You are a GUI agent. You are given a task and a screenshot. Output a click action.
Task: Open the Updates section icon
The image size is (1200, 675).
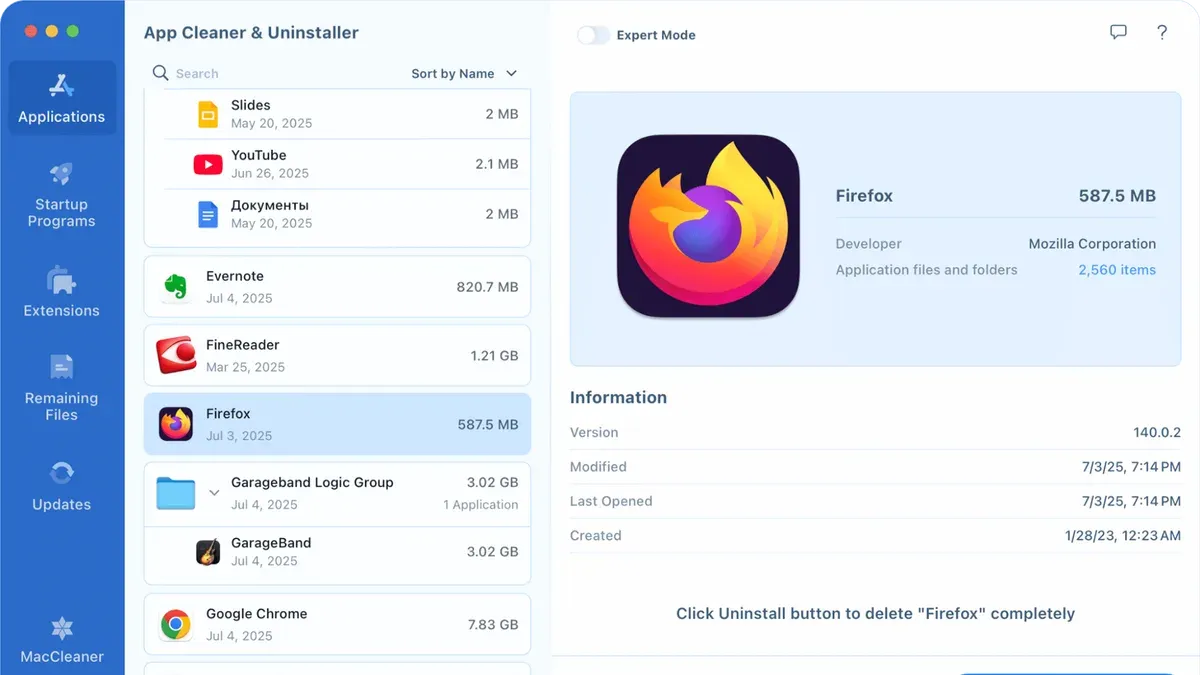pyautogui.click(x=61, y=472)
